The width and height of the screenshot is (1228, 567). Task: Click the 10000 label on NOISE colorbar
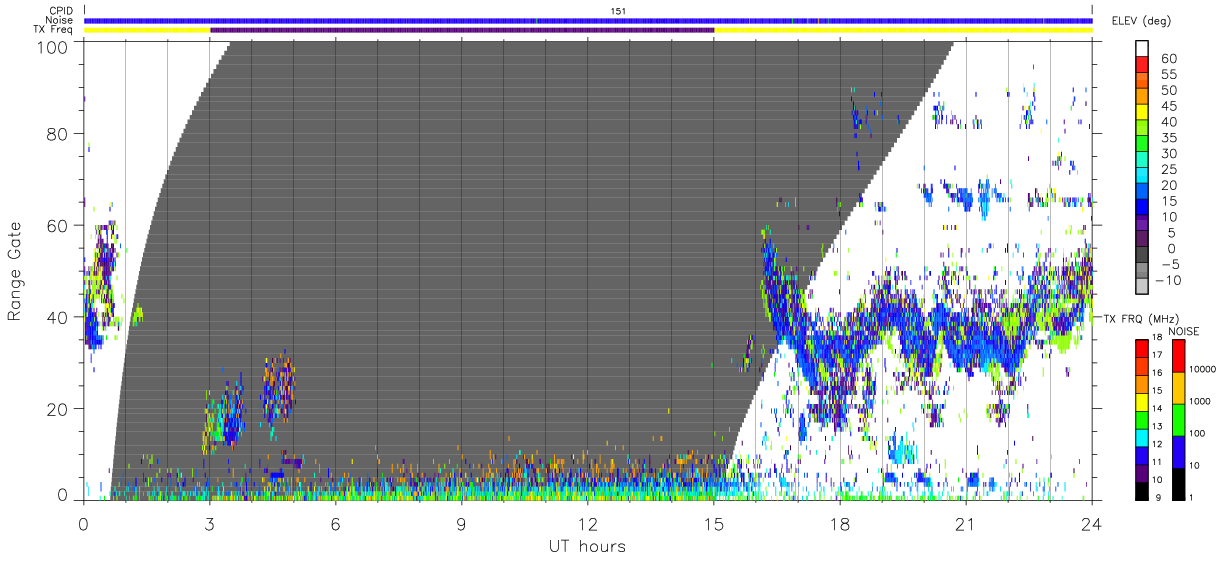pyautogui.click(x=1203, y=369)
